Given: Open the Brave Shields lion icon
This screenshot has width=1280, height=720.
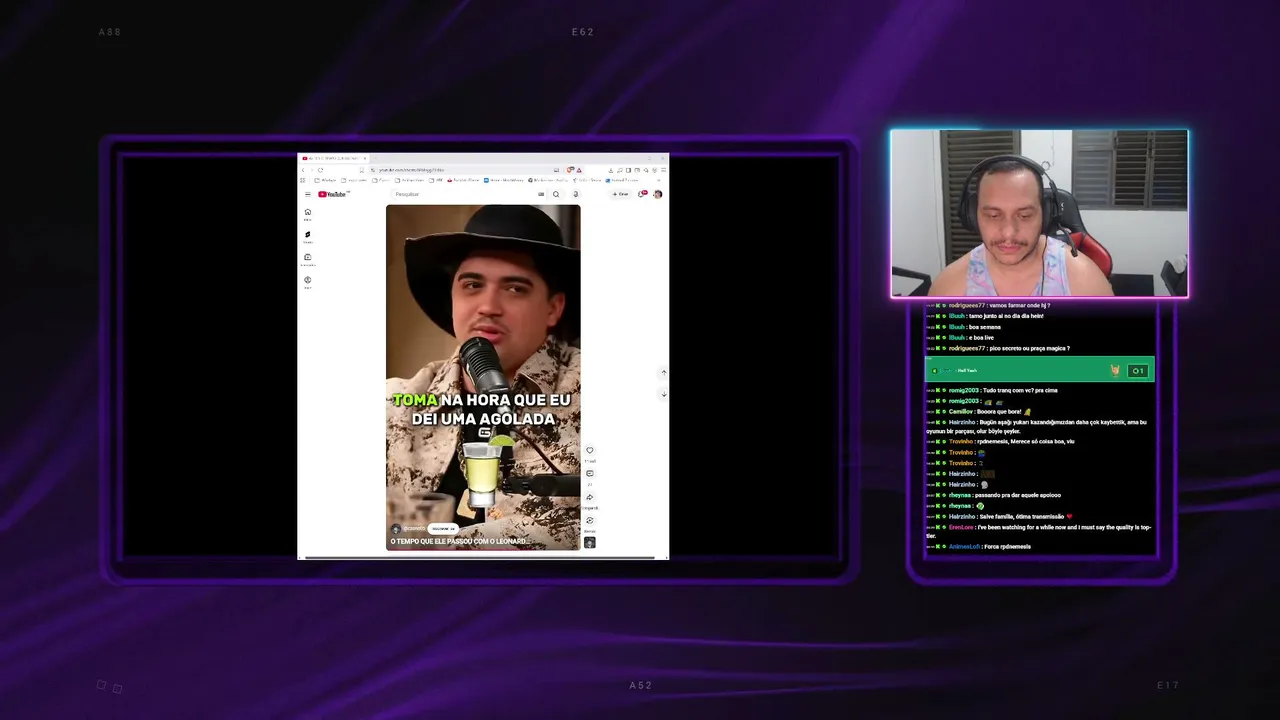Looking at the screenshot, I should [570, 170].
